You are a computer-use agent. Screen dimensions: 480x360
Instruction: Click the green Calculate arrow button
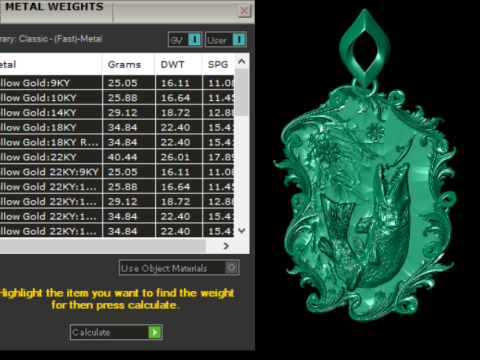155,332
